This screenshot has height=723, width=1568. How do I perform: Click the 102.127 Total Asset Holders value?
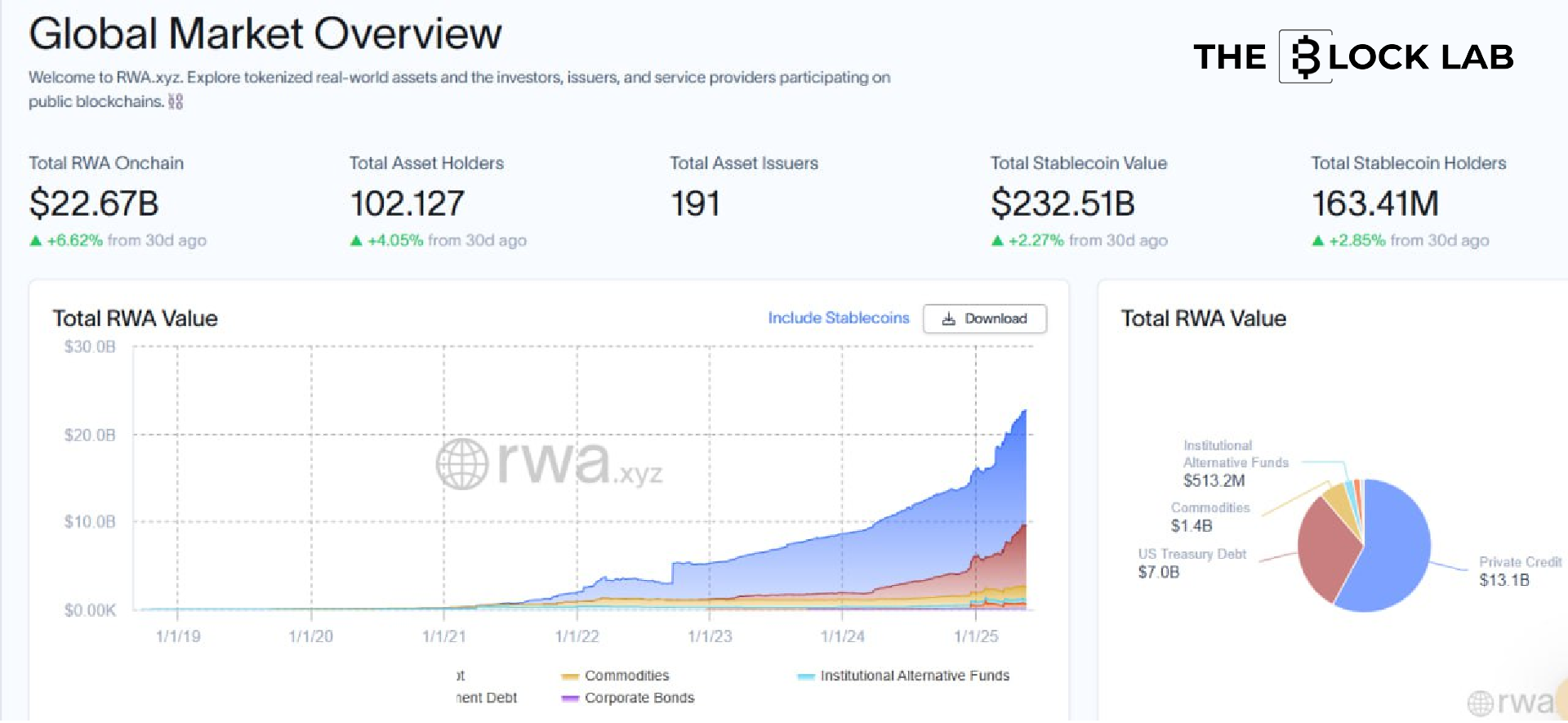coord(407,203)
